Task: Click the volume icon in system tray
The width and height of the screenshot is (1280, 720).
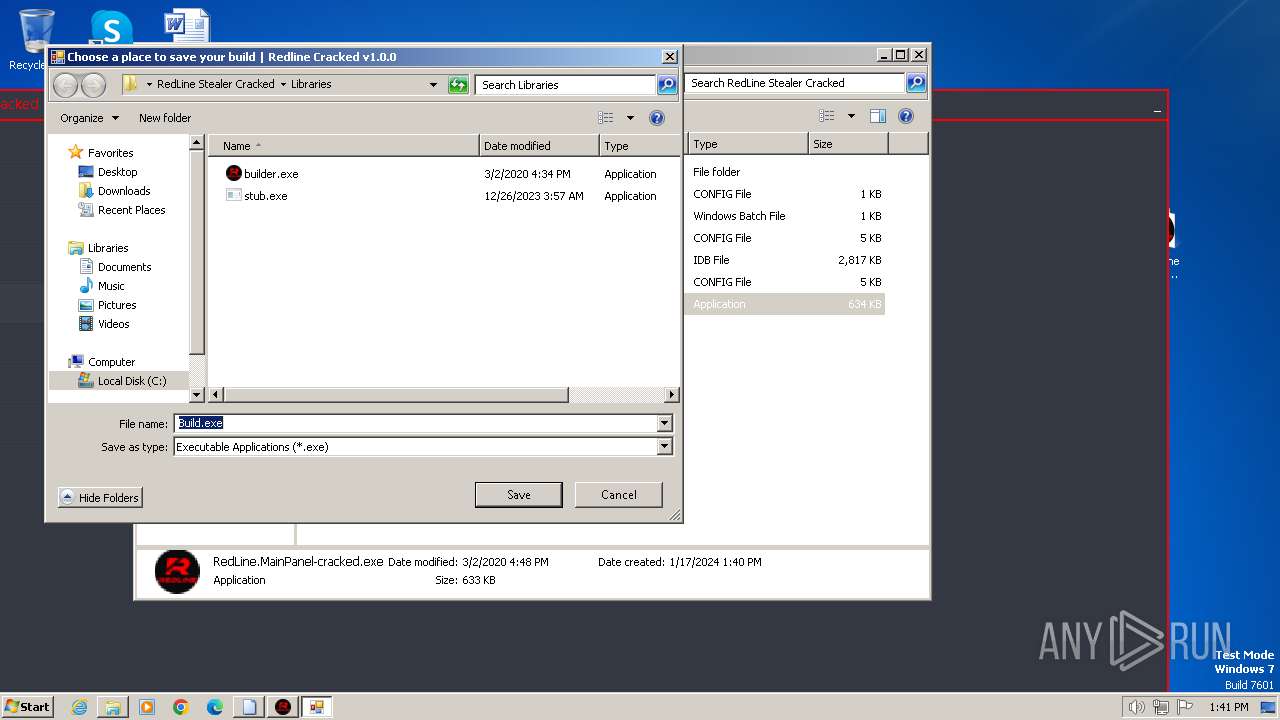Action: (1136, 707)
